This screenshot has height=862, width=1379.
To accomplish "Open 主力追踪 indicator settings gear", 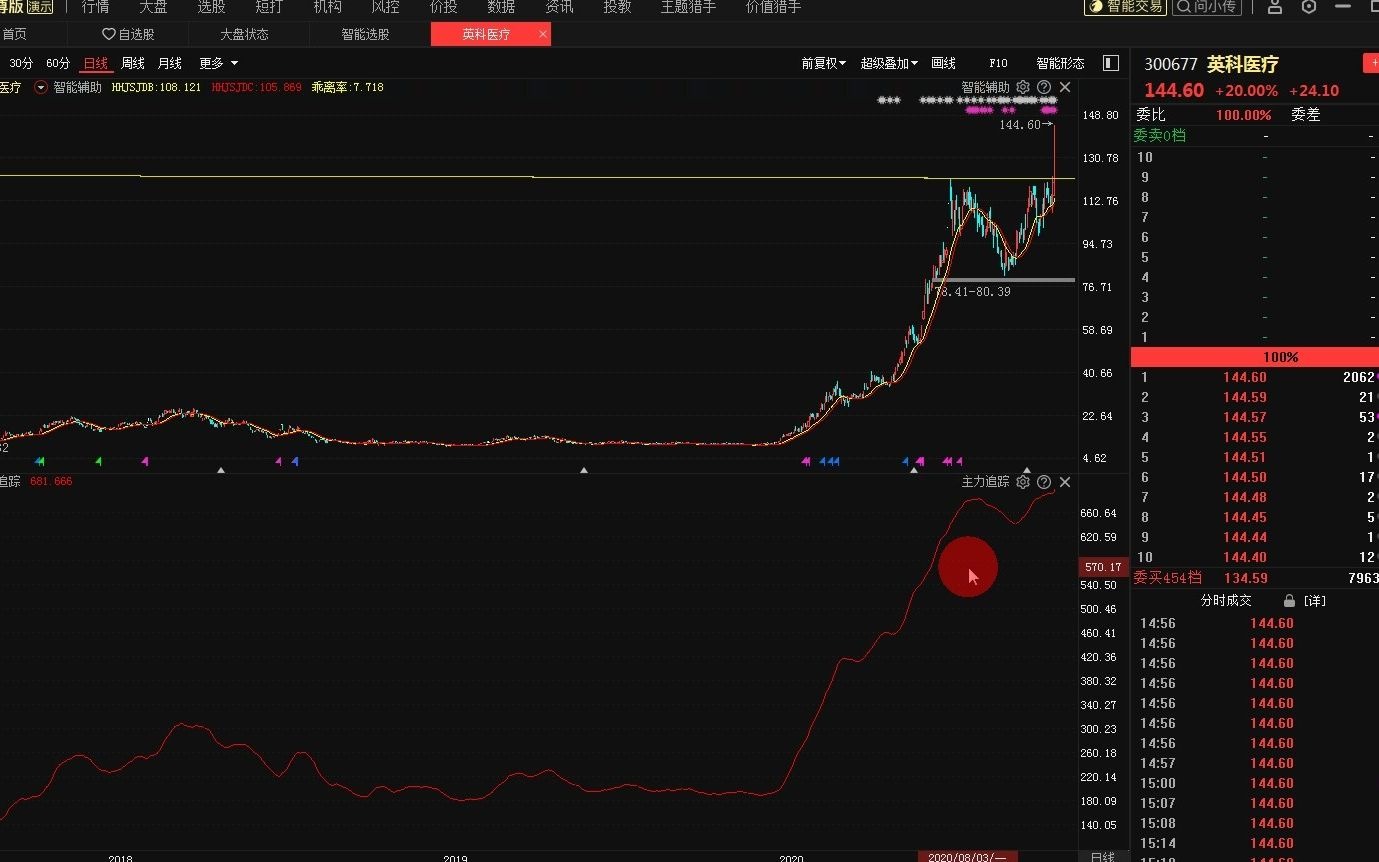I will point(1023,482).
